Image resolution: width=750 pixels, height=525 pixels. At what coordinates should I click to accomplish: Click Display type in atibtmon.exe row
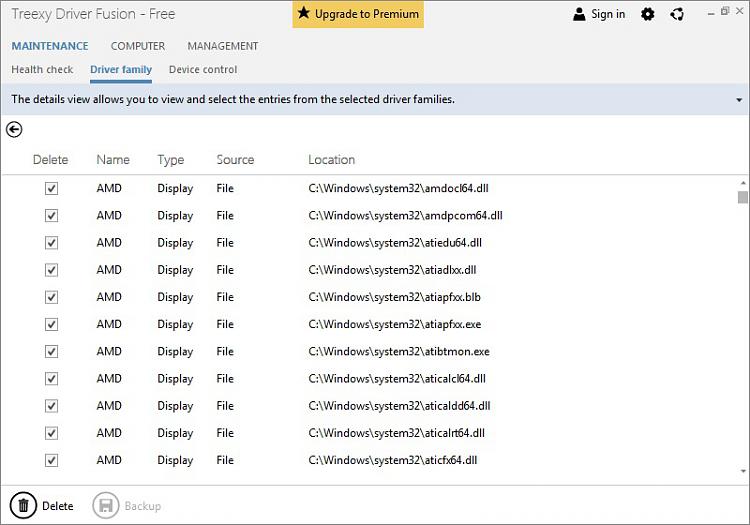[x=175, y=352]
